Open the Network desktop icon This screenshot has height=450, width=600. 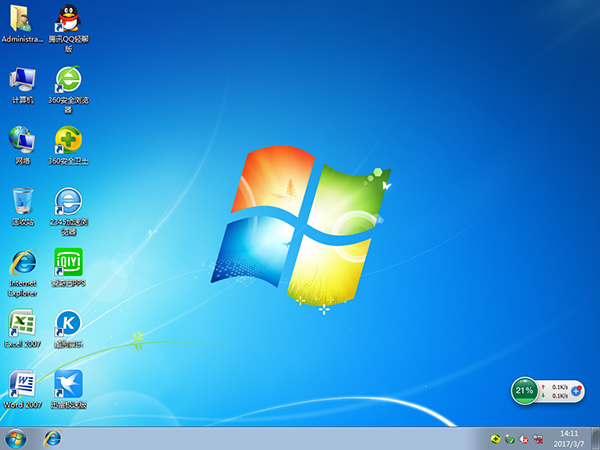(x=22, y=140)
